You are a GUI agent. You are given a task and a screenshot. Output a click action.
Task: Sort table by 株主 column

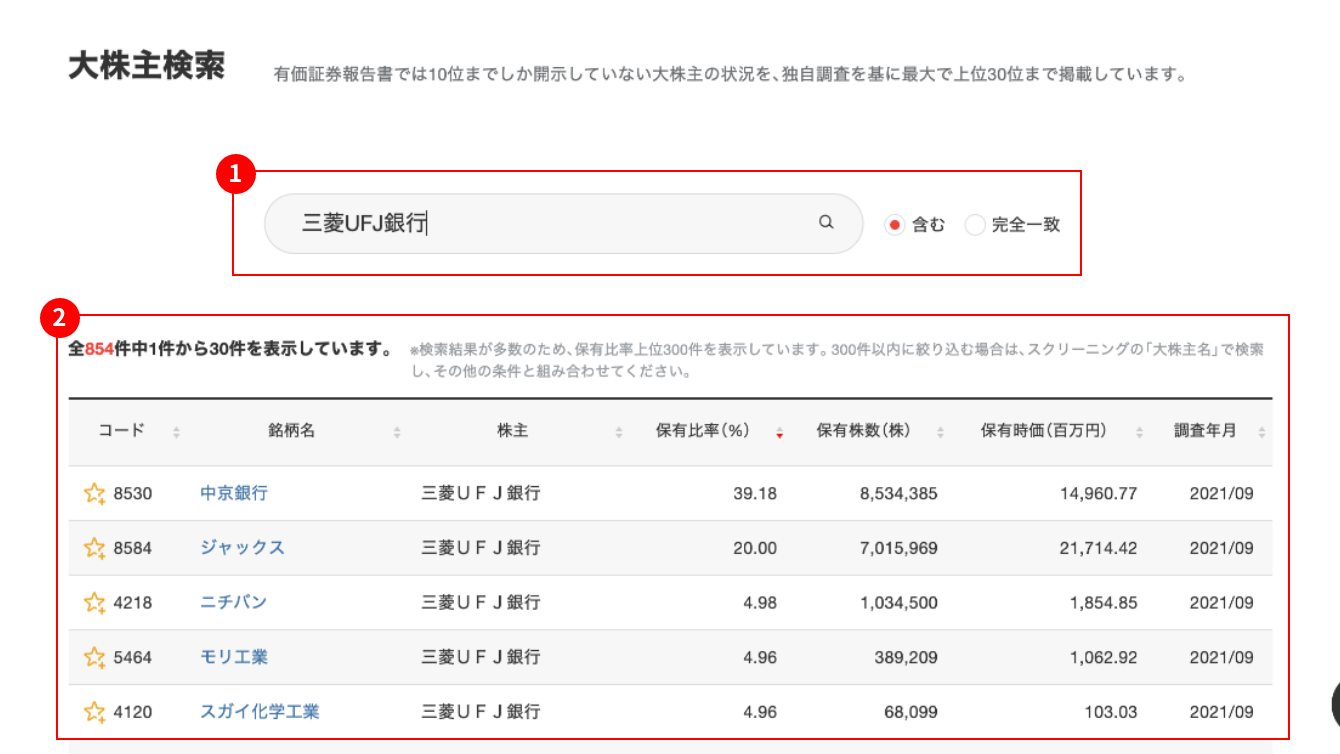[x=619, y=432]
